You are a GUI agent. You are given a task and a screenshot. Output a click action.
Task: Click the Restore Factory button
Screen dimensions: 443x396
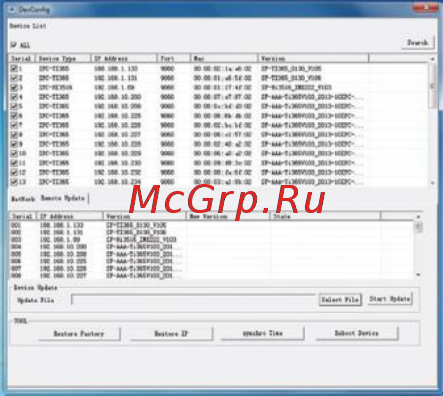point(79,334)
